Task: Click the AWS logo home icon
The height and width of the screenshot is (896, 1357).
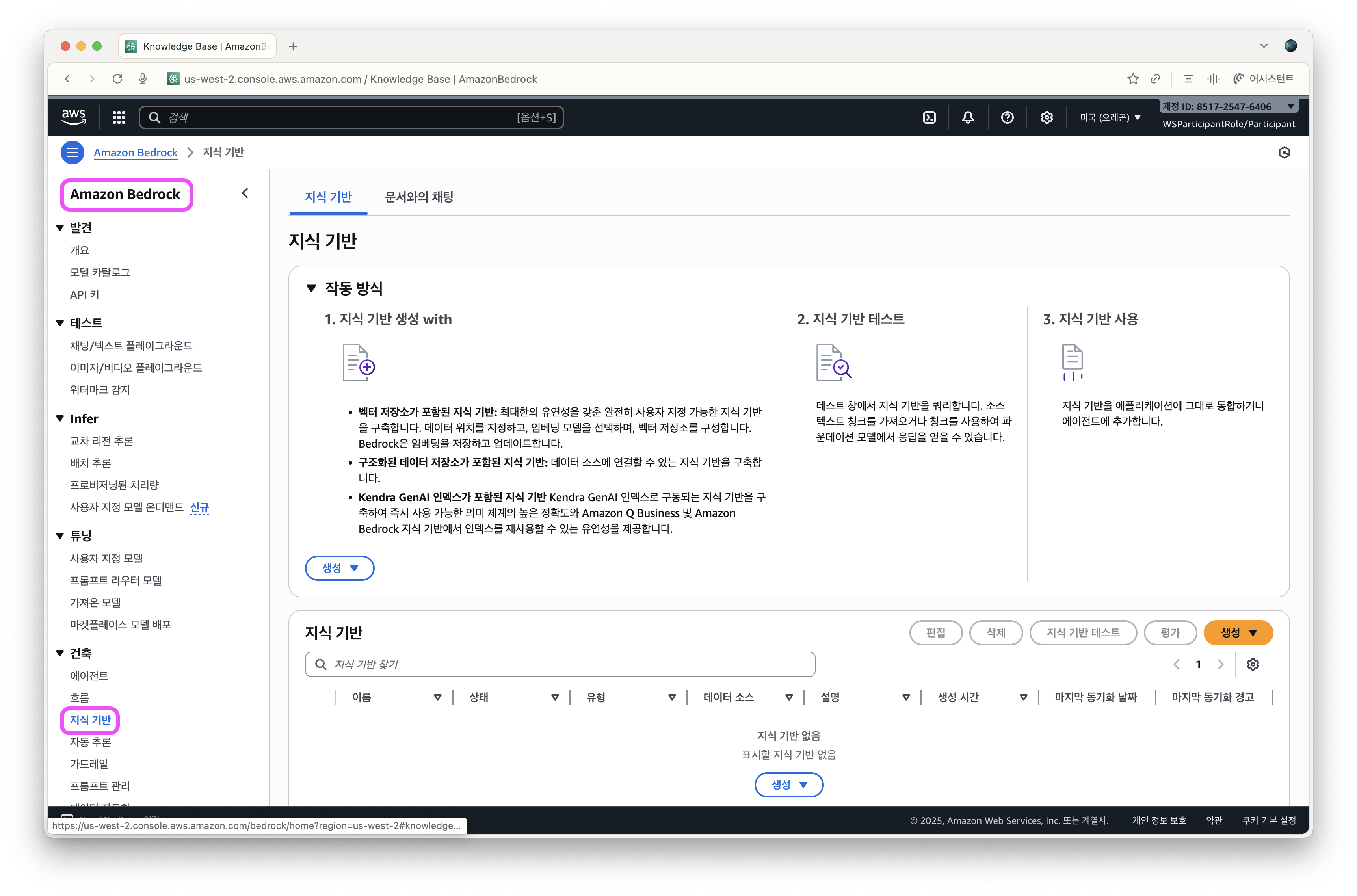Action: coord(74,117)
